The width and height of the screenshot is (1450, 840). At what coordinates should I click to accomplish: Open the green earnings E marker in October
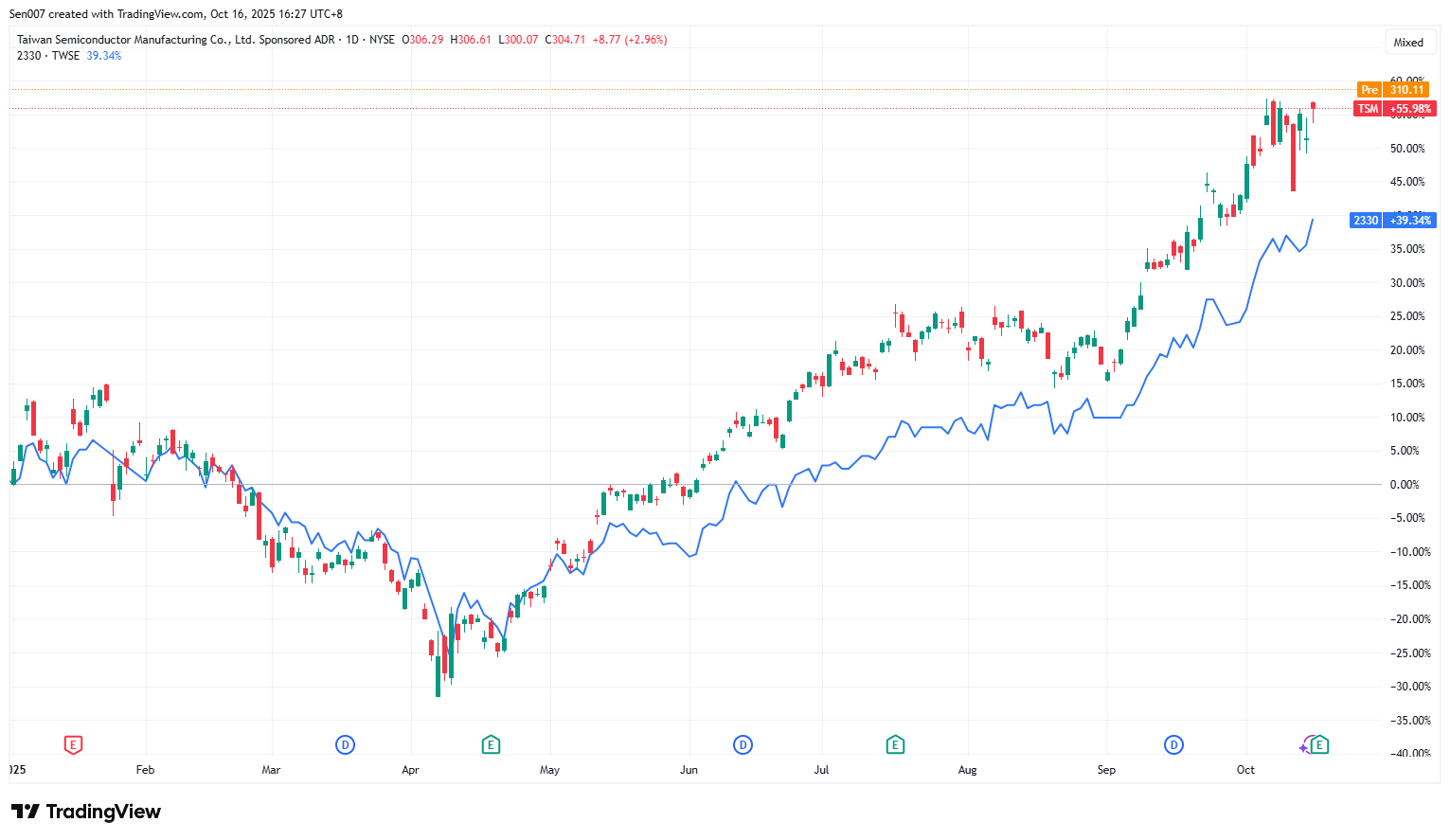tap(1319, 745)
